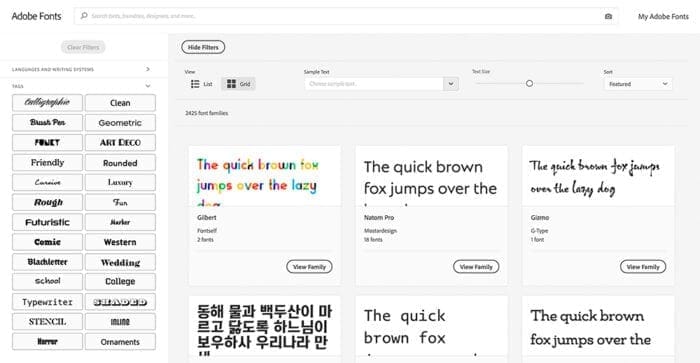Toggle the Funky tag filter

47,142
